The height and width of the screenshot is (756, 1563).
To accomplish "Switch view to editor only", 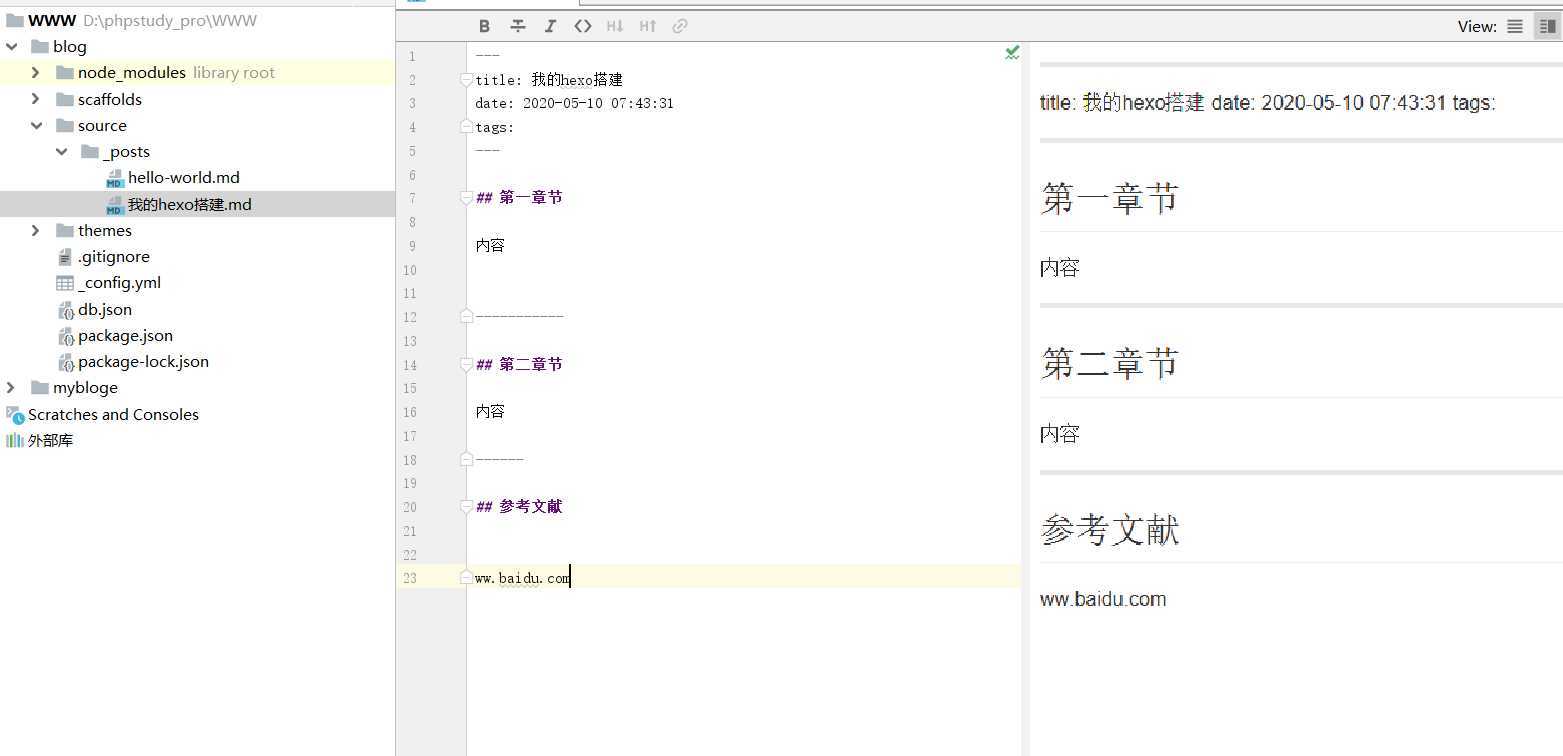I will coord(1515,26).
